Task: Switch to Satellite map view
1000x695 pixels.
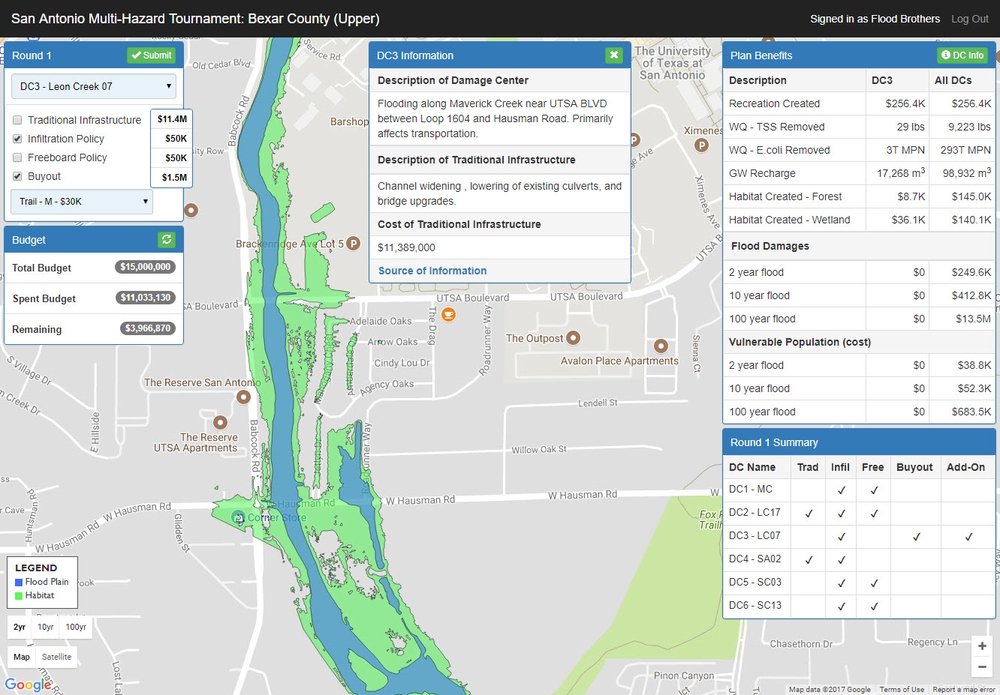Action: pyautogui.click(x=57, y=657)
